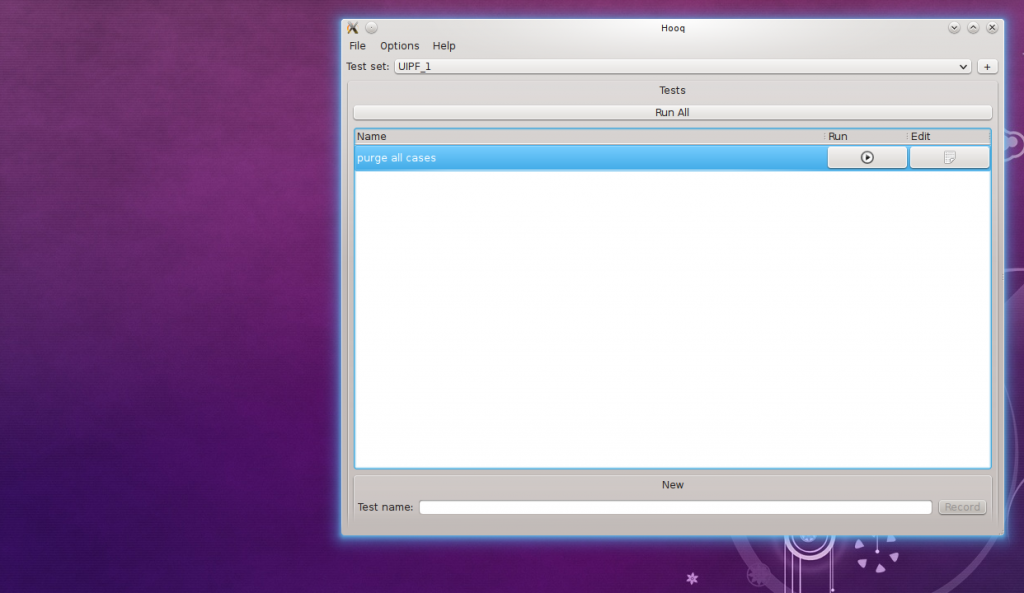Click the Record button
The width and height of the screenshot is (1024, 593).
pyautogui.click(x=962, y=507)
